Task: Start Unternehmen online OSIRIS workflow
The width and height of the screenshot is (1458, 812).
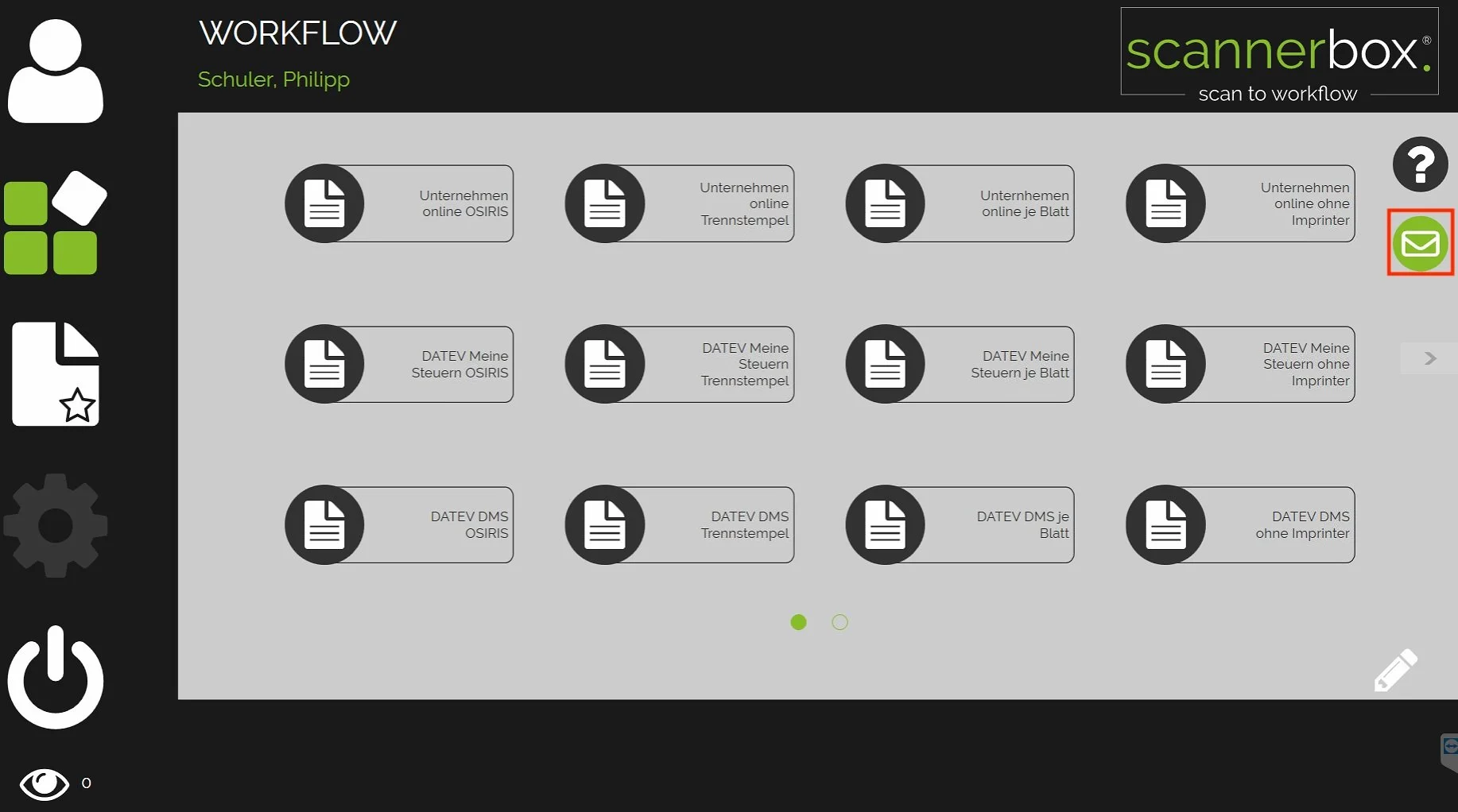Action: click(399, 203)
